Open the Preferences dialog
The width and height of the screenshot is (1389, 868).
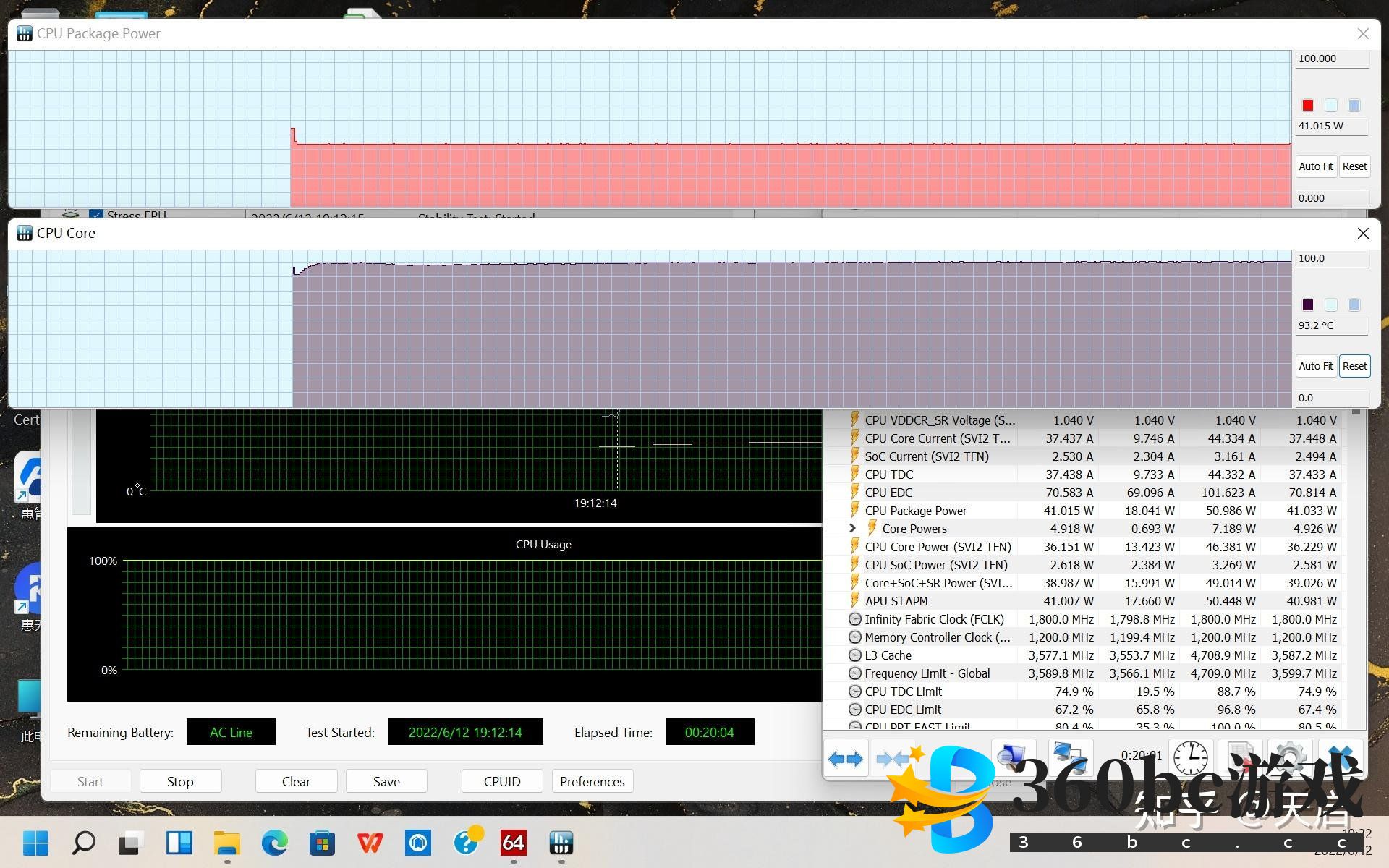pyautogui.click(x=592, y=781)
